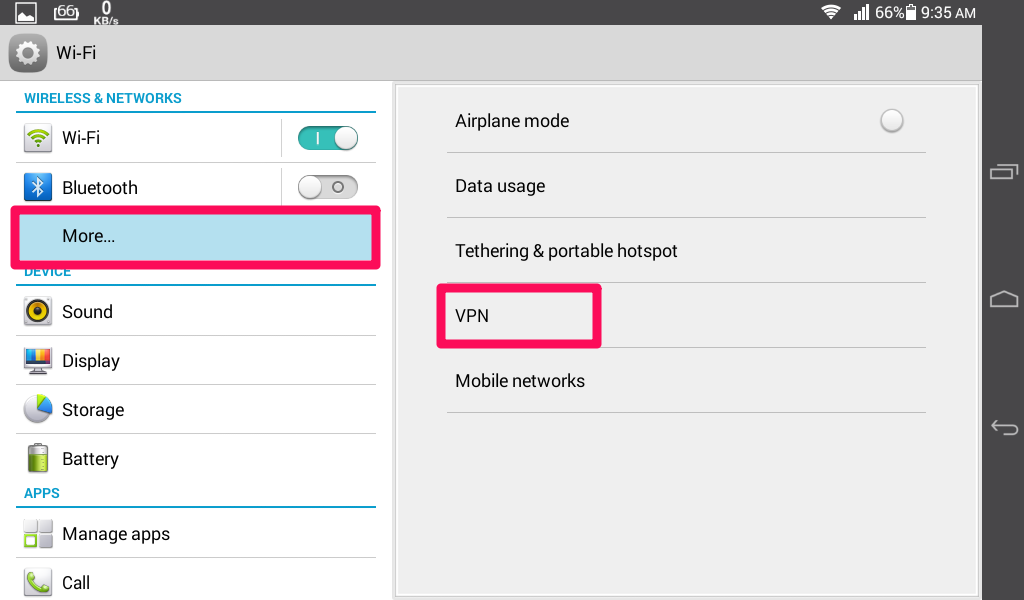
Task: Tap the WIRELESS & NETWORKS section header
Action: pyautogui.click(x=103, y=99)
